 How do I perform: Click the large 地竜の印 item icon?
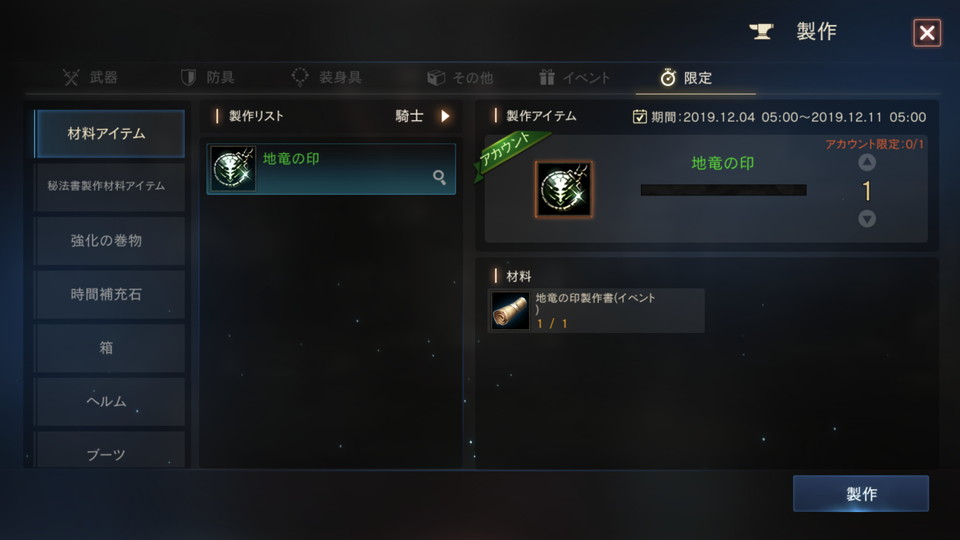[564, 190]
